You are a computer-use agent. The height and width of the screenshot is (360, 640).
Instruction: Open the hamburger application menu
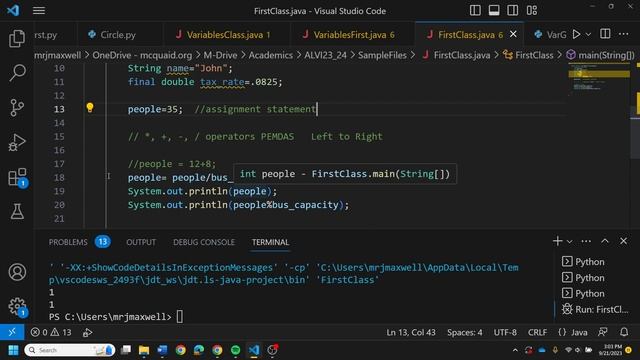[39, 11]
